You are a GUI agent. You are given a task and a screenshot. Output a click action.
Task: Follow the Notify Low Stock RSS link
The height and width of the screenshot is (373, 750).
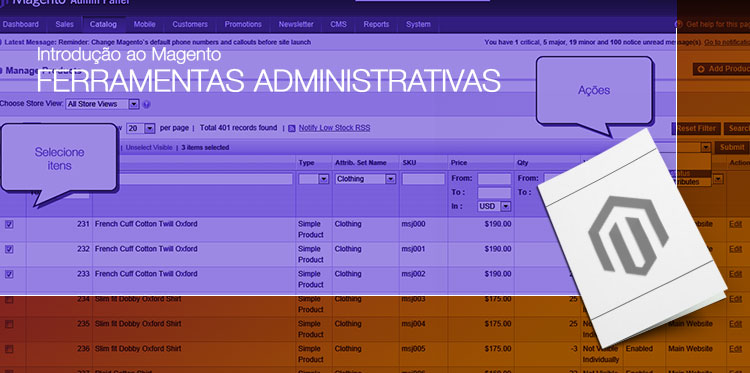pos(334,128)
